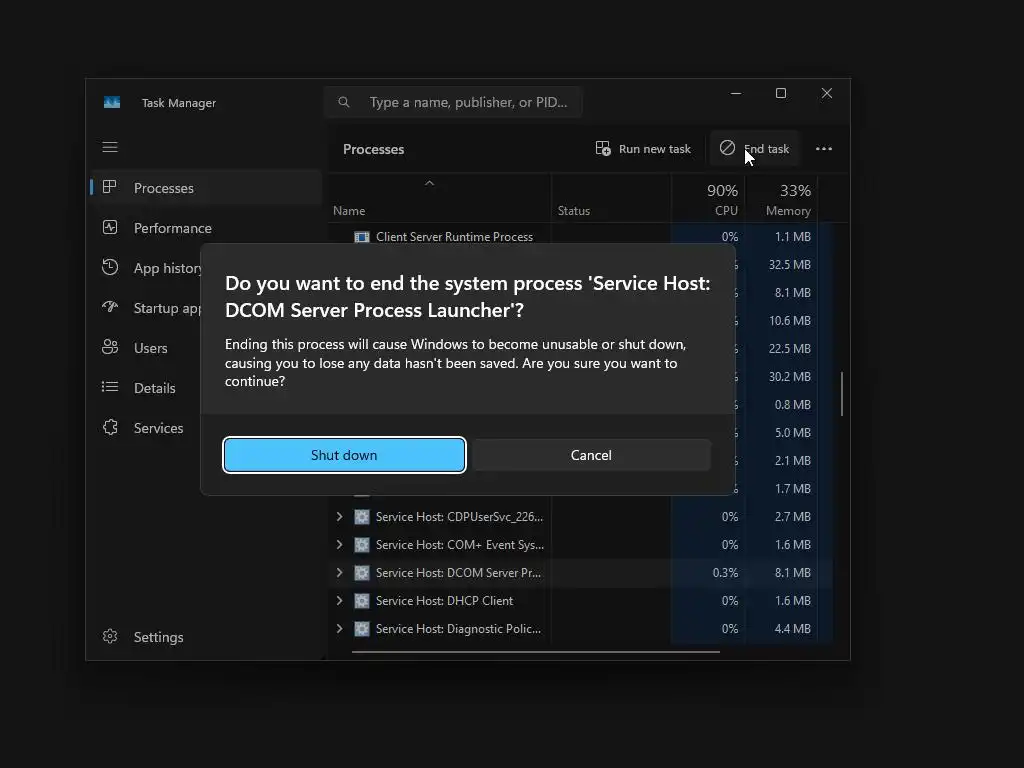1024x768 pixels.
Task: Confirm with the Shut down button
Action: coord(344,455)
